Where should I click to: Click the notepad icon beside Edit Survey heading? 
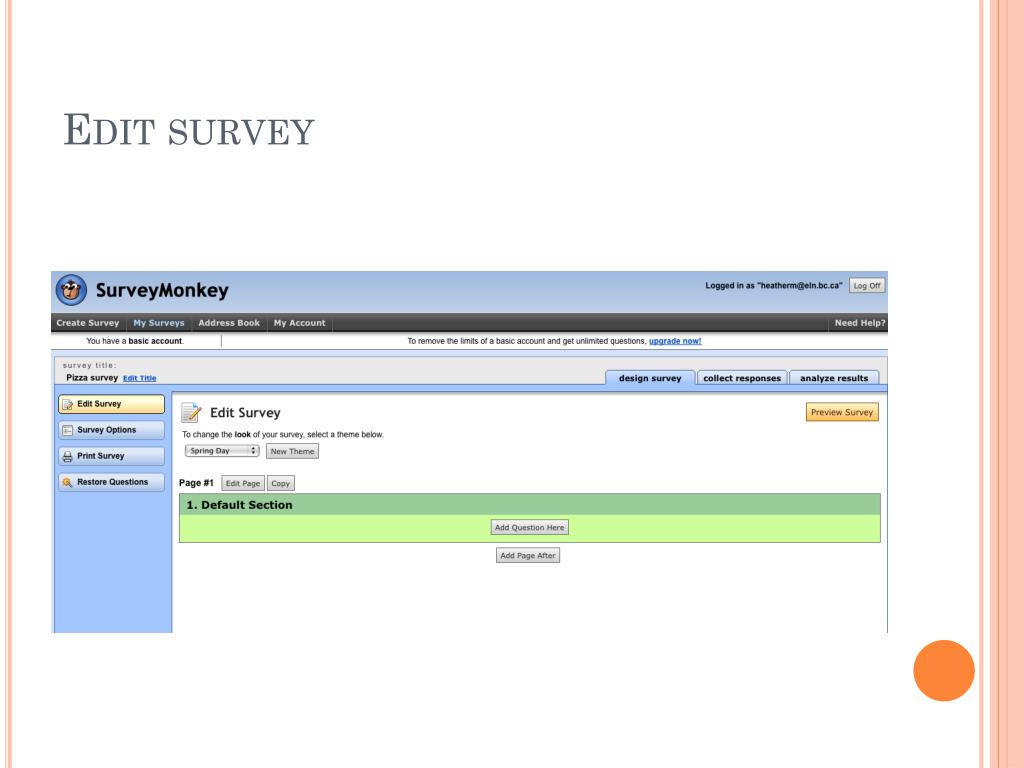191,413
